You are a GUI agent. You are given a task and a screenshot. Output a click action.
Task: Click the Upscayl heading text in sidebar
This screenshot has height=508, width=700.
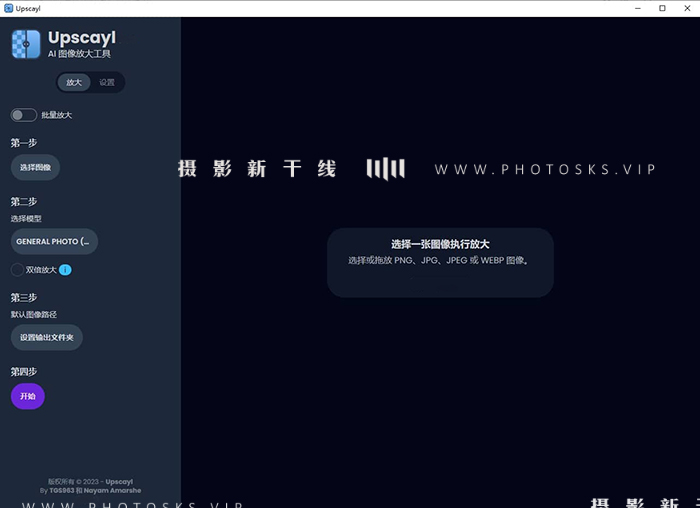click(82, 38)
